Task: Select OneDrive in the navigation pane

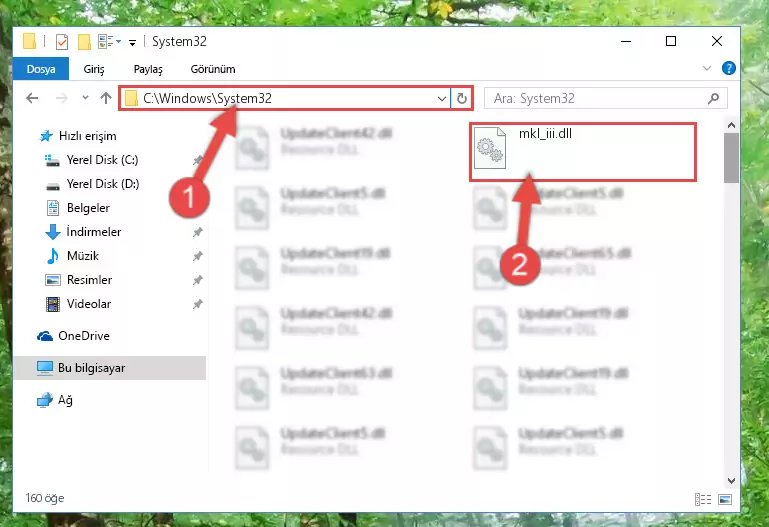Action: 73,336
